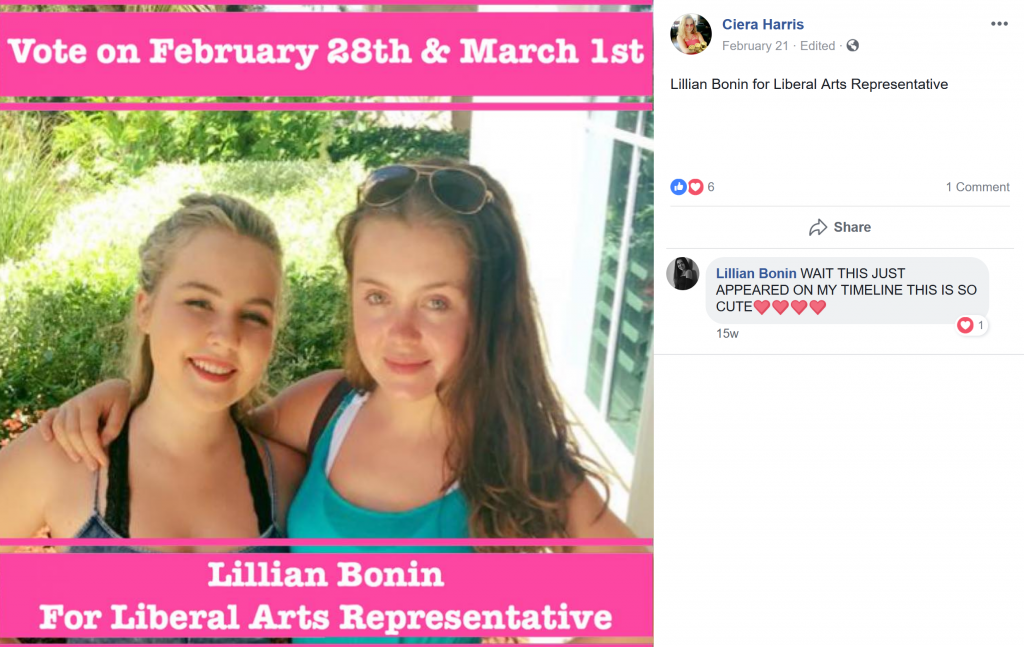This screenshot has width=1024, height=647.
Task: Click the 15w comment timestamp
Action: [727, 334]
